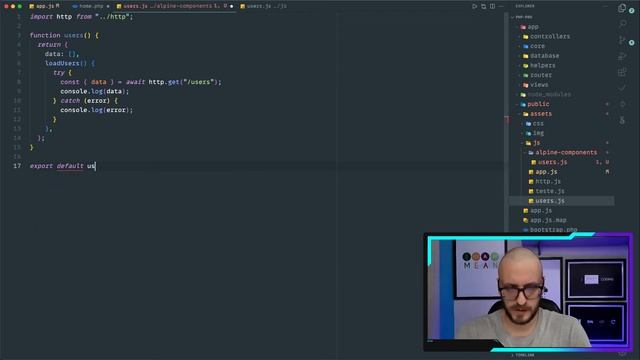Screen dimensions: 640x360
Task: Click the Open Changes icon beside the run button
Action: (483, 6)
